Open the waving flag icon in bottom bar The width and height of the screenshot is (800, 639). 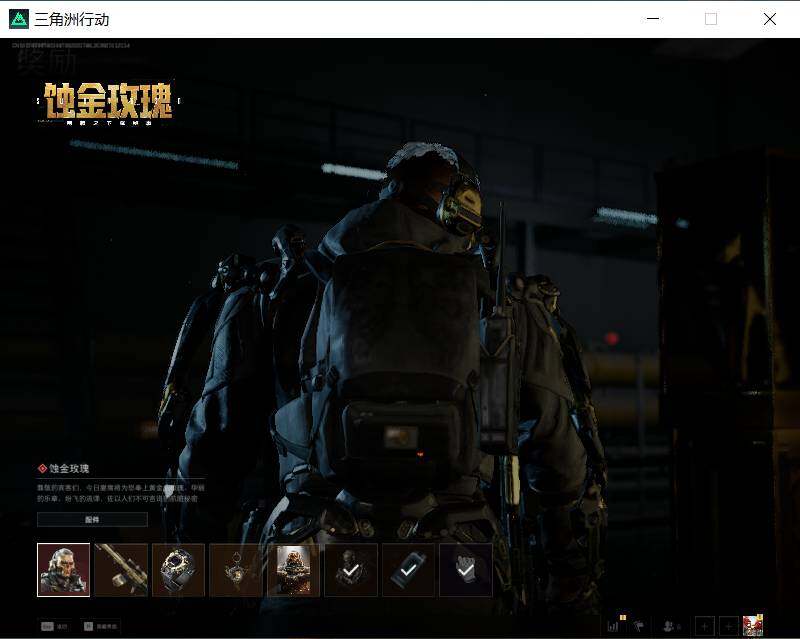pyautogui.click(x=639, y=626)
